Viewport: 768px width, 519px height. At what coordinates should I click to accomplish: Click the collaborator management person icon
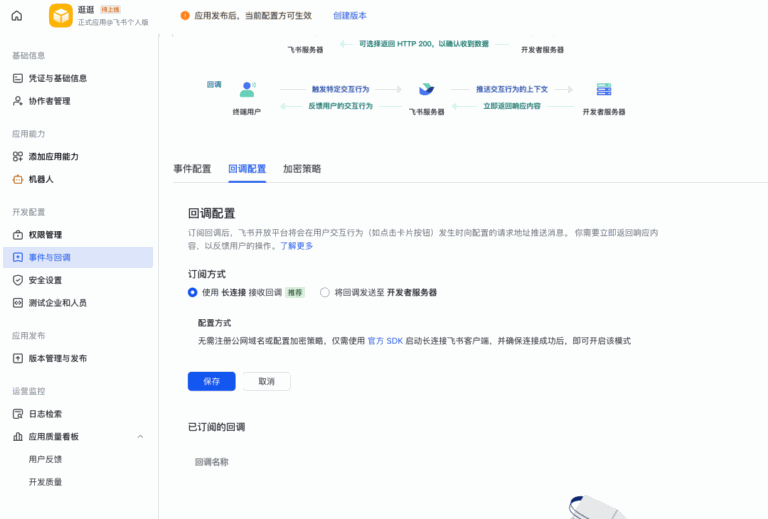coord(18,101)
